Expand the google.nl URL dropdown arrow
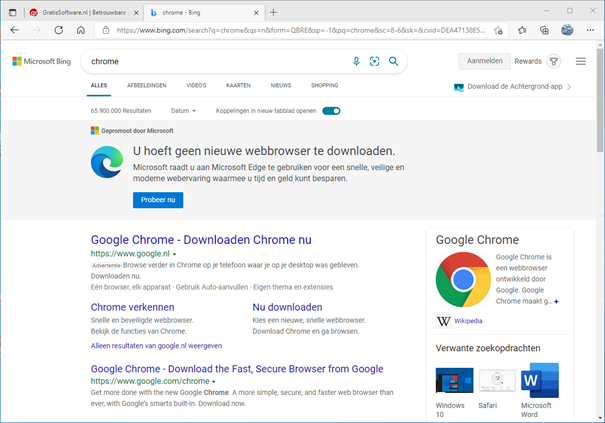 coord(174,254)
